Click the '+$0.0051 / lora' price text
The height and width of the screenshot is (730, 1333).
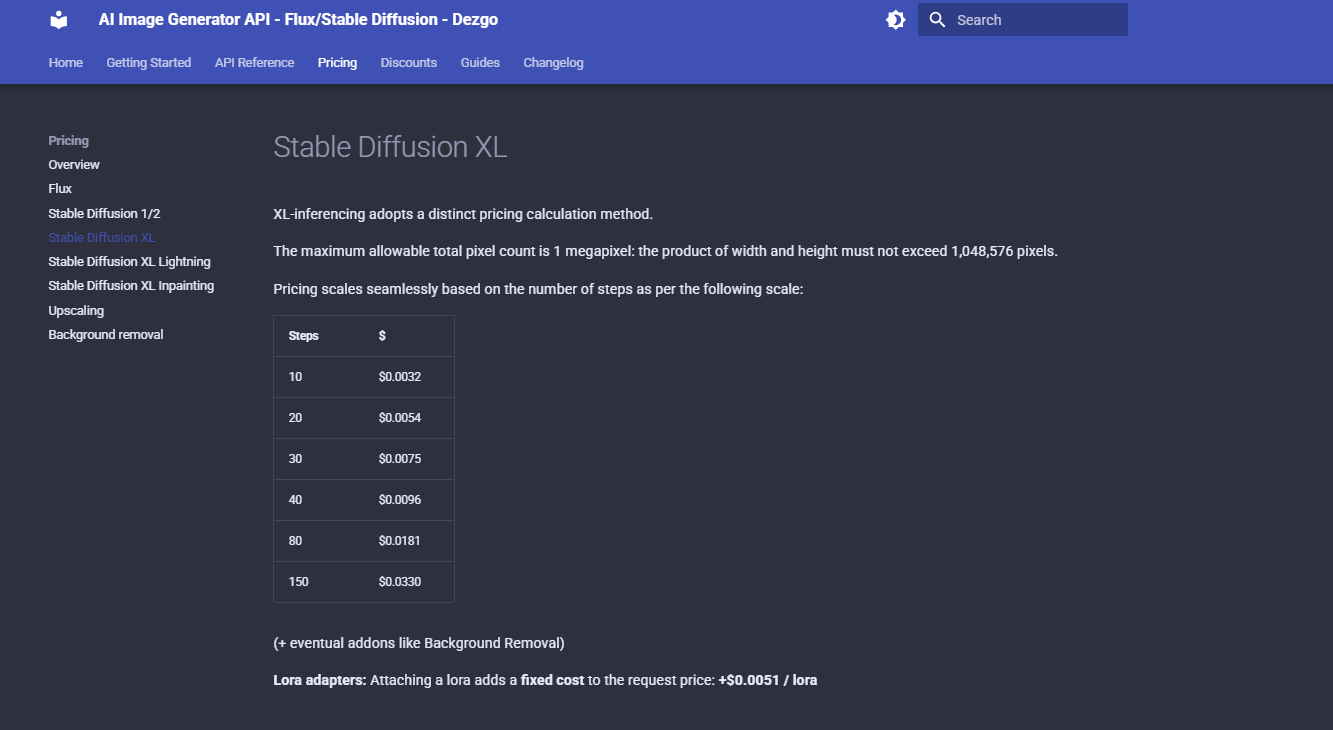coord(768,680)
